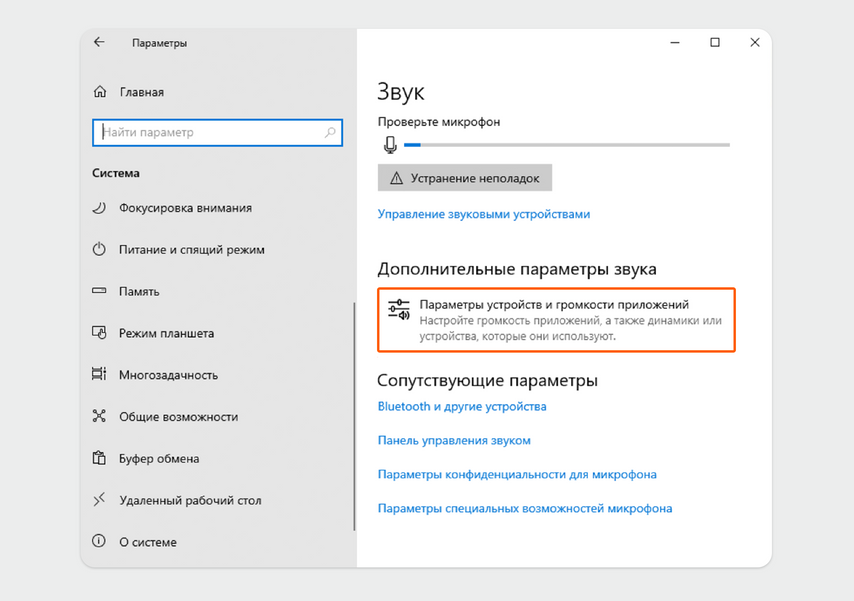Viewport: 854px width, 601px height.
Task: Focus the Найти параметр search field
Action: tap(217, 132)
